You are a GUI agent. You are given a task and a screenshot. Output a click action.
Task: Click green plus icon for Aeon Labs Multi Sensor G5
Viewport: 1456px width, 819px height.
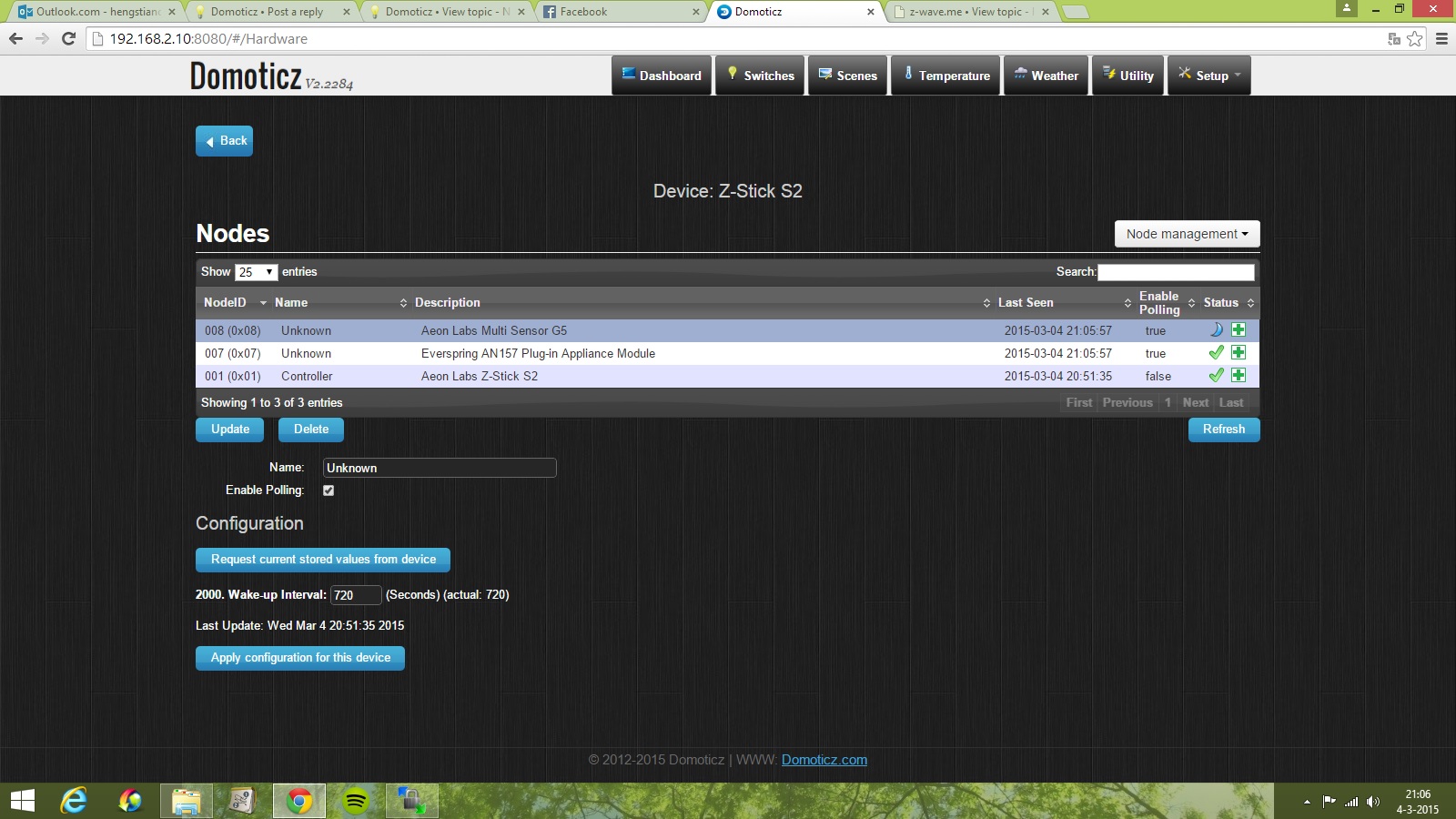tap(1239, 329)
